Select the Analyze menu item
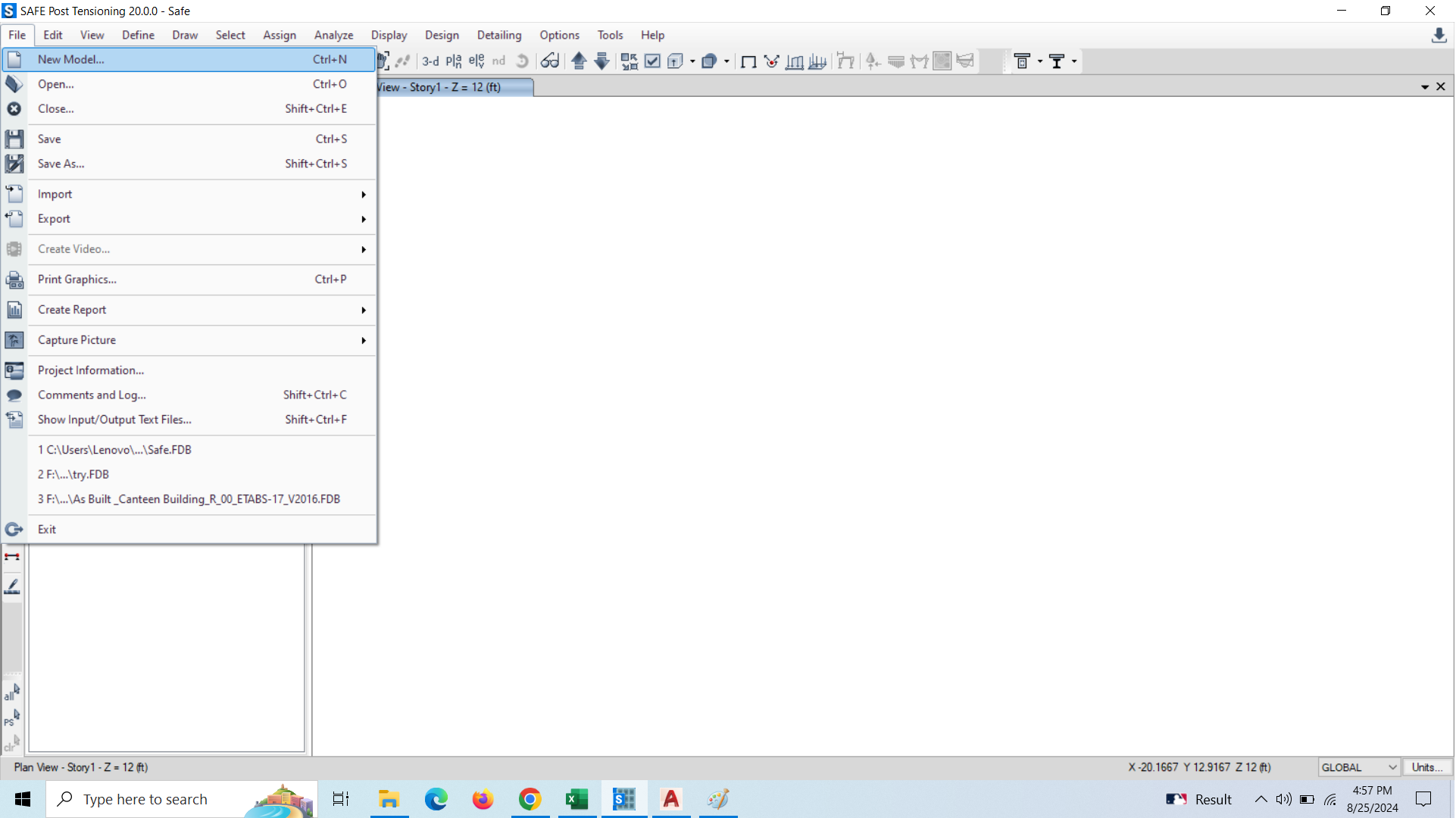The height and width of the screenshot is (818, 1456). pyautogui.click(x=333, y=35)
